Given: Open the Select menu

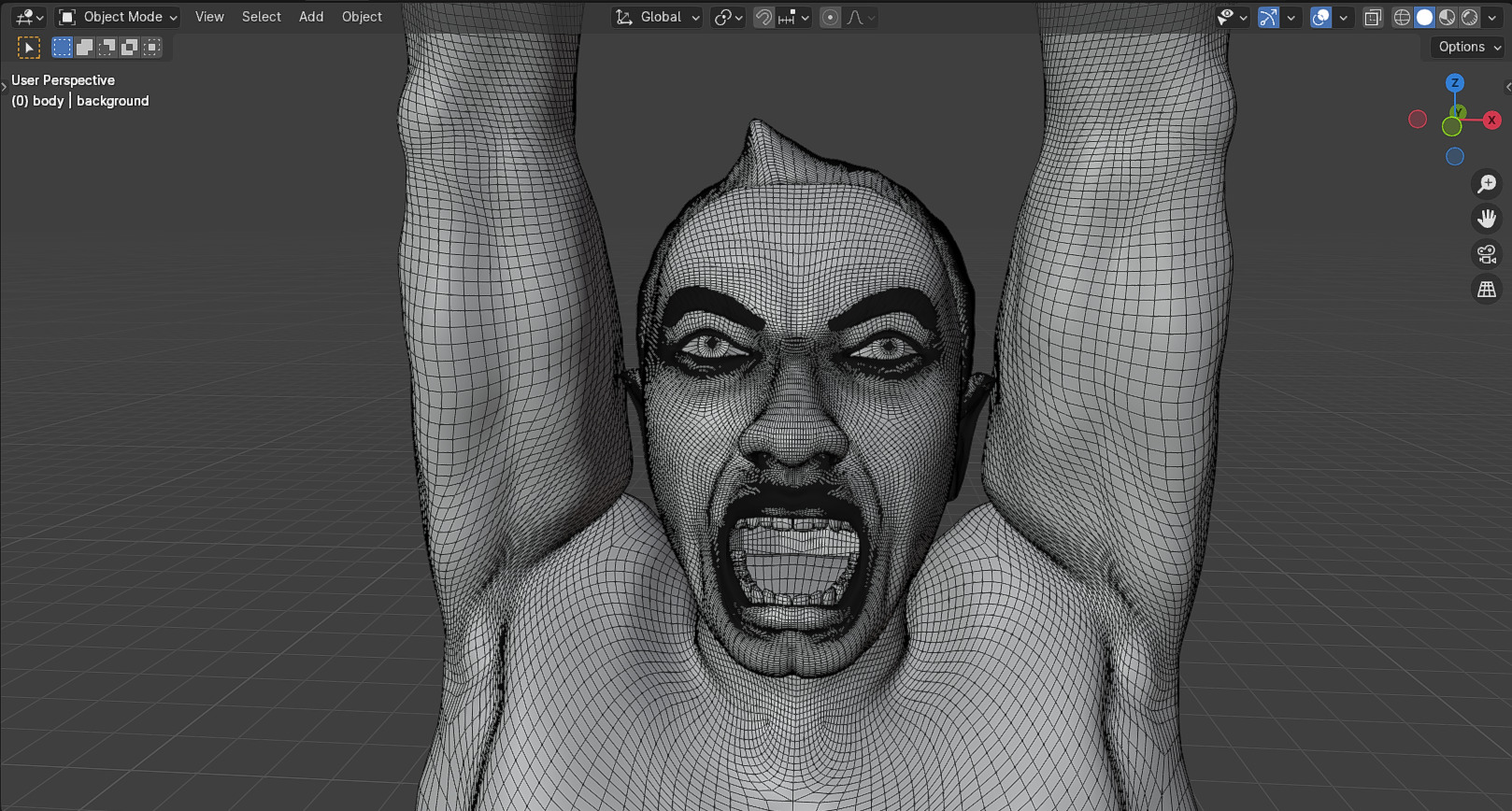Looking at the screenshot, I should pos(262,17).
